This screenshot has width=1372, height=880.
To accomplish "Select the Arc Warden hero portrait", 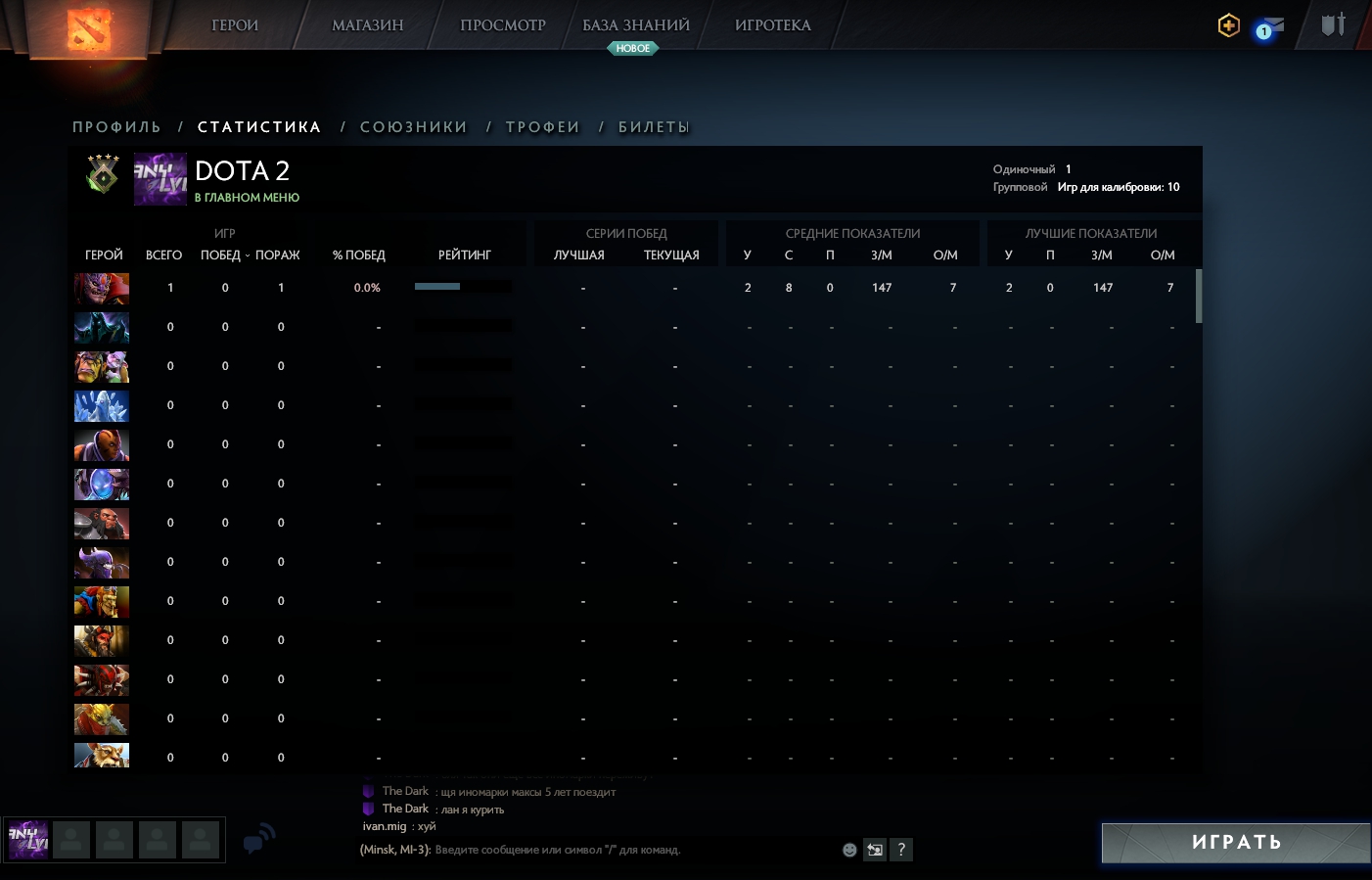I will pyautogui.click(x=102, y=485).
